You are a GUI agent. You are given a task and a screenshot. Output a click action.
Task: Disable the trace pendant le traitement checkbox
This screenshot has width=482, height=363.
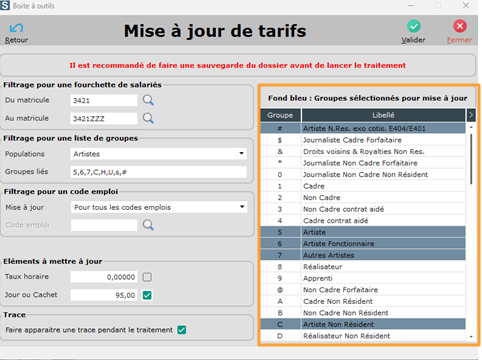(x=182, y=330)
